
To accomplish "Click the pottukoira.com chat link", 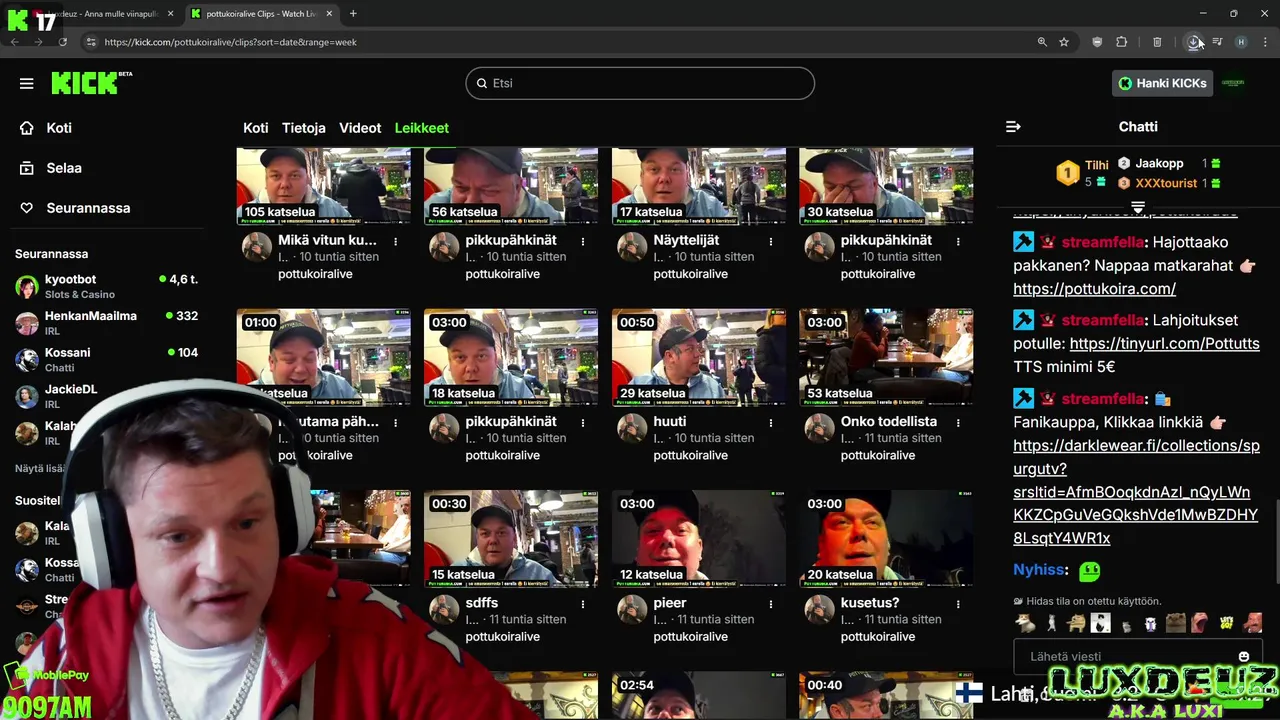I will (x=1094, y=289).
